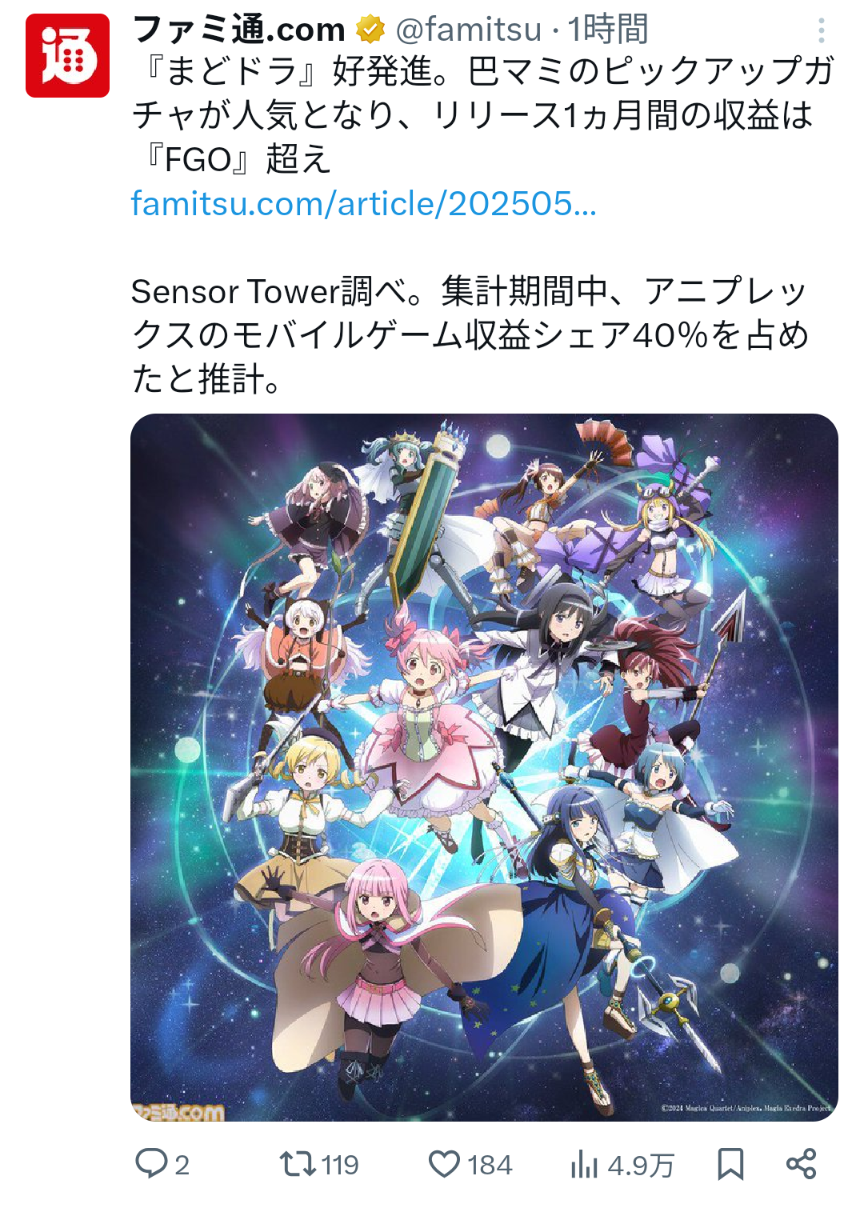Bookmark this tweet
Screen dimensions: 864x1209
(731, 1164)
